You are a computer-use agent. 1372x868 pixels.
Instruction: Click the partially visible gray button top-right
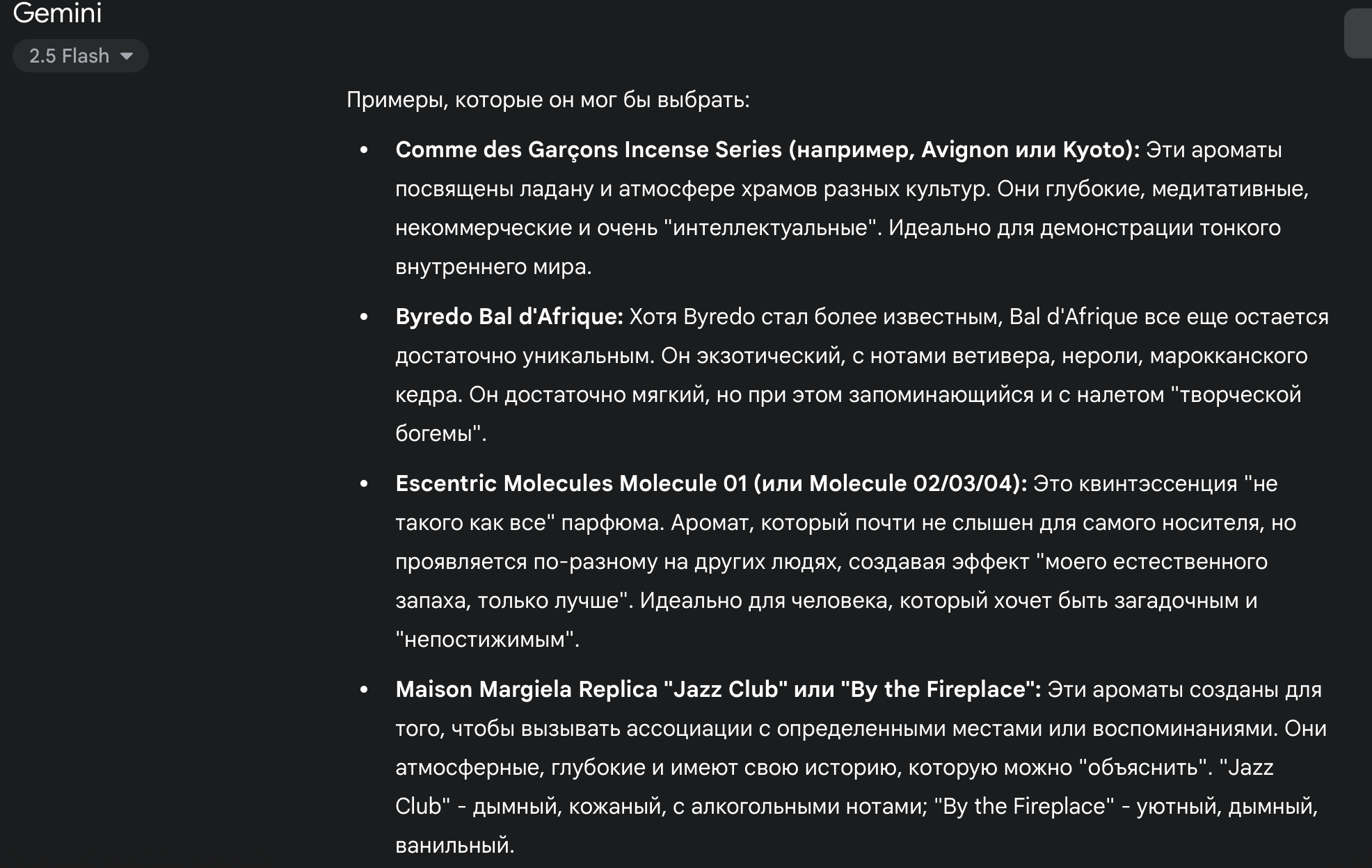coord(1358,33)
